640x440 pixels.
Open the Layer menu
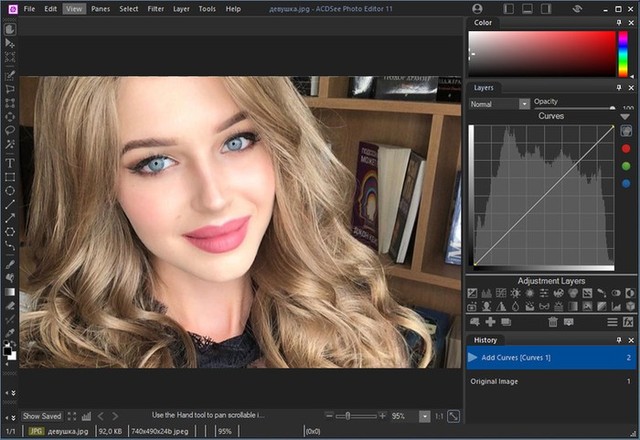(181, 8)
